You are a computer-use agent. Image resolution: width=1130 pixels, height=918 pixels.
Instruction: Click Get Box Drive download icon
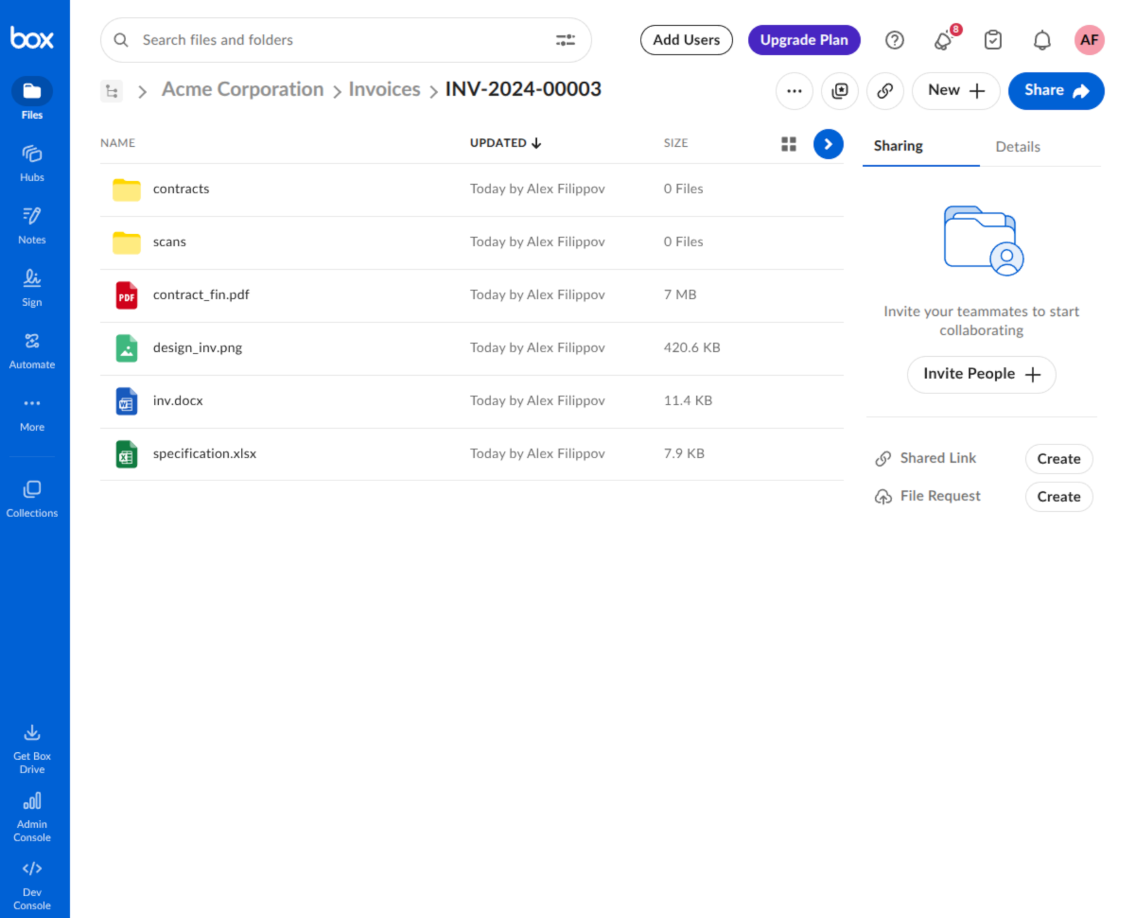tap(32, 733)
